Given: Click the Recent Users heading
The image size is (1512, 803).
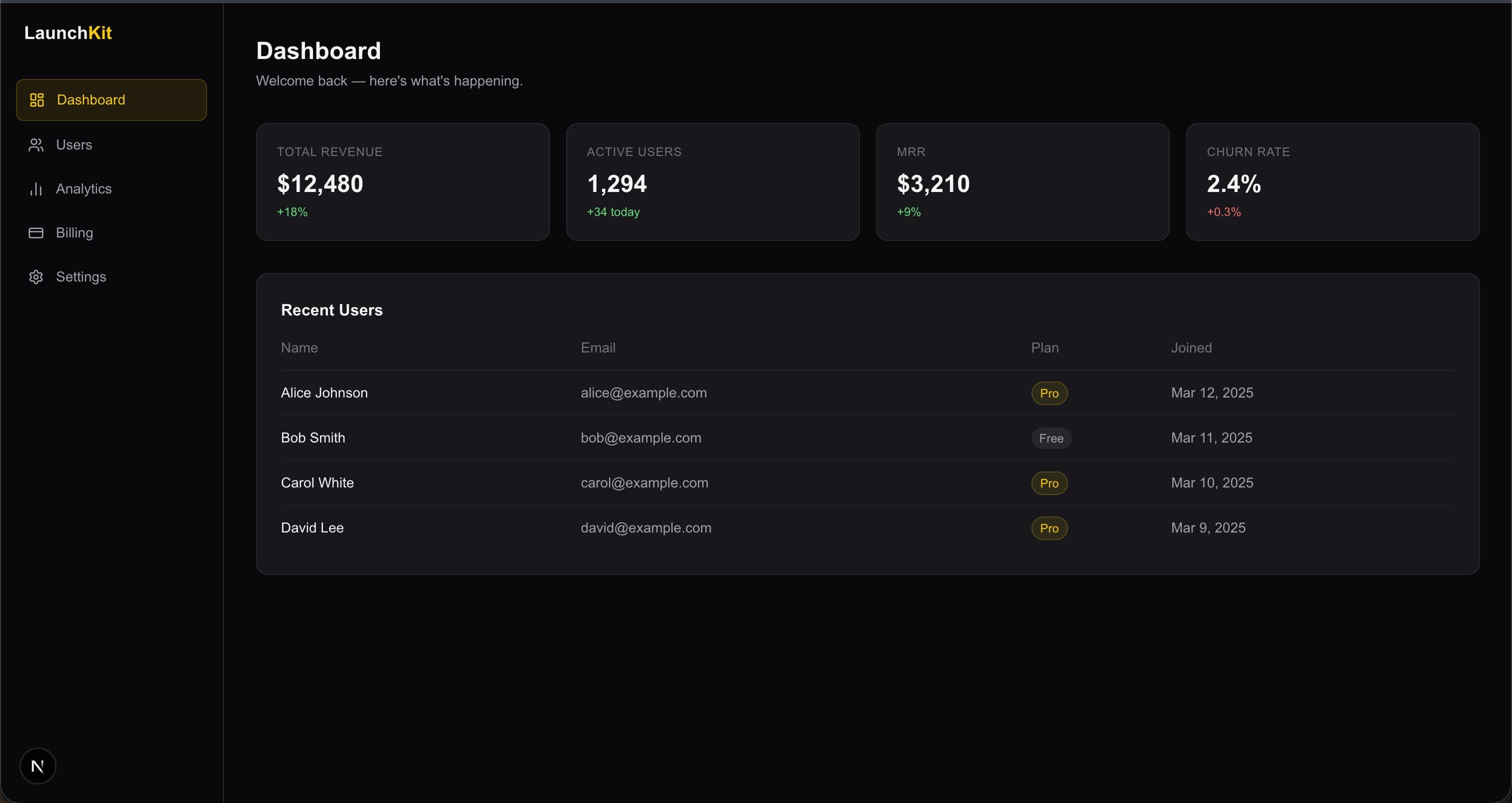Looking at the screenshot, I should point(332,310).
